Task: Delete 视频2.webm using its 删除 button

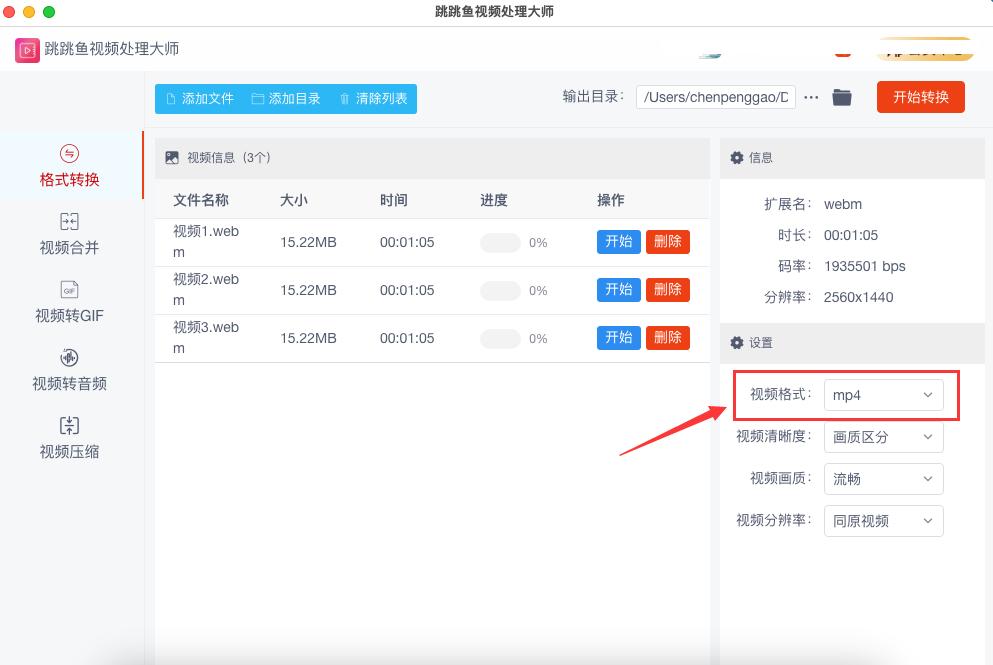Action: point(667,289)
